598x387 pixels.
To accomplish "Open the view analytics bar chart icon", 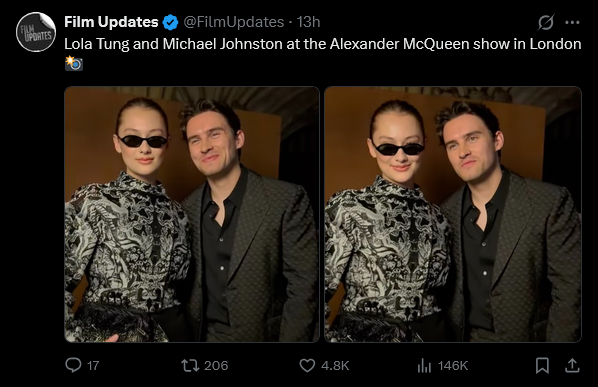I will pos(424,366).
